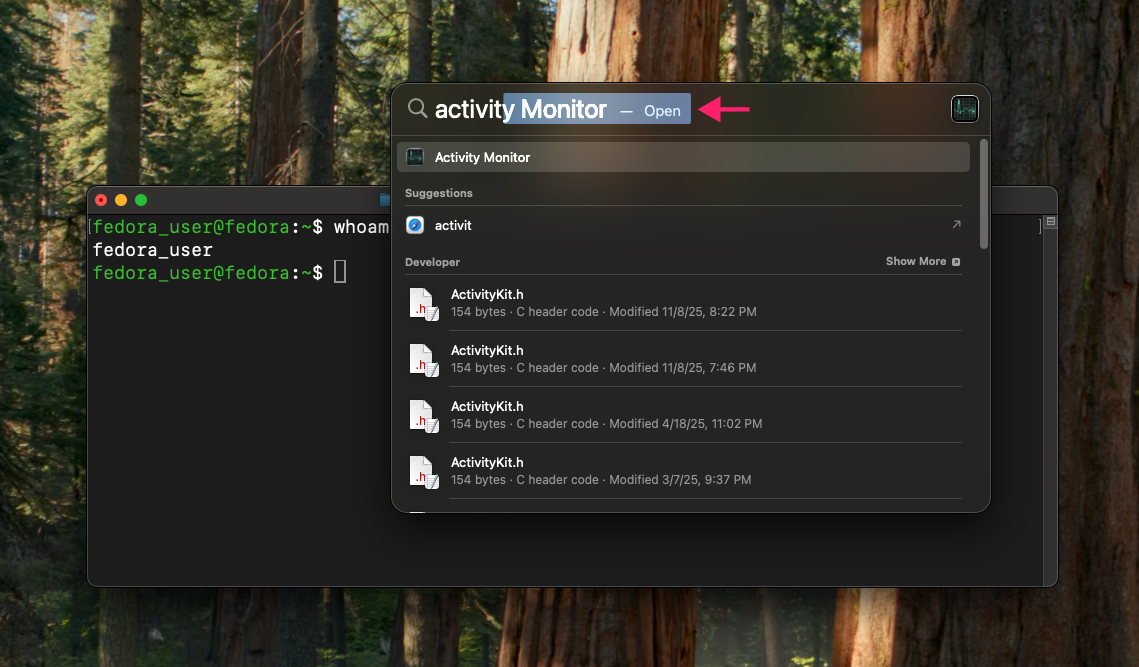
Task: Open ActivityKit.h modified 3/7/25, 9:37 PM
Action: tap(683, 471)
